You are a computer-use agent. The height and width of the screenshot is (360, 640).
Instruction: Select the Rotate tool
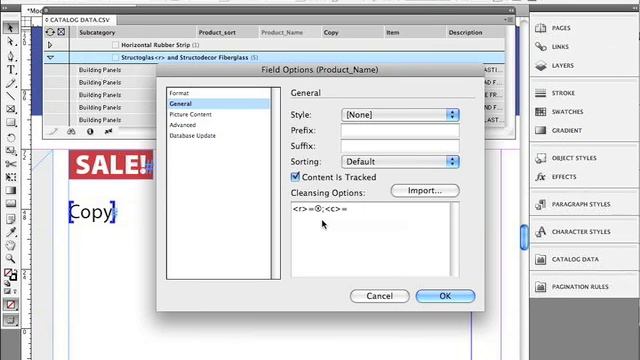(11, 138)
